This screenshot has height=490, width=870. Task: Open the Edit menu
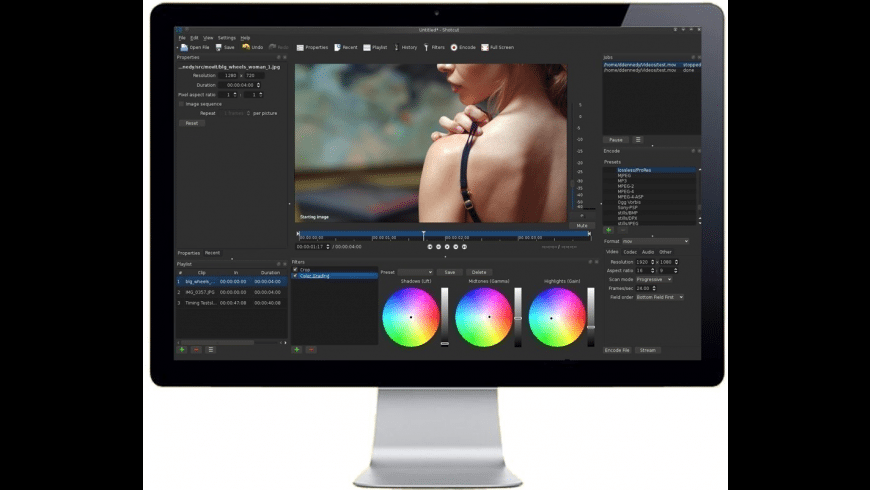pos(194,38)
